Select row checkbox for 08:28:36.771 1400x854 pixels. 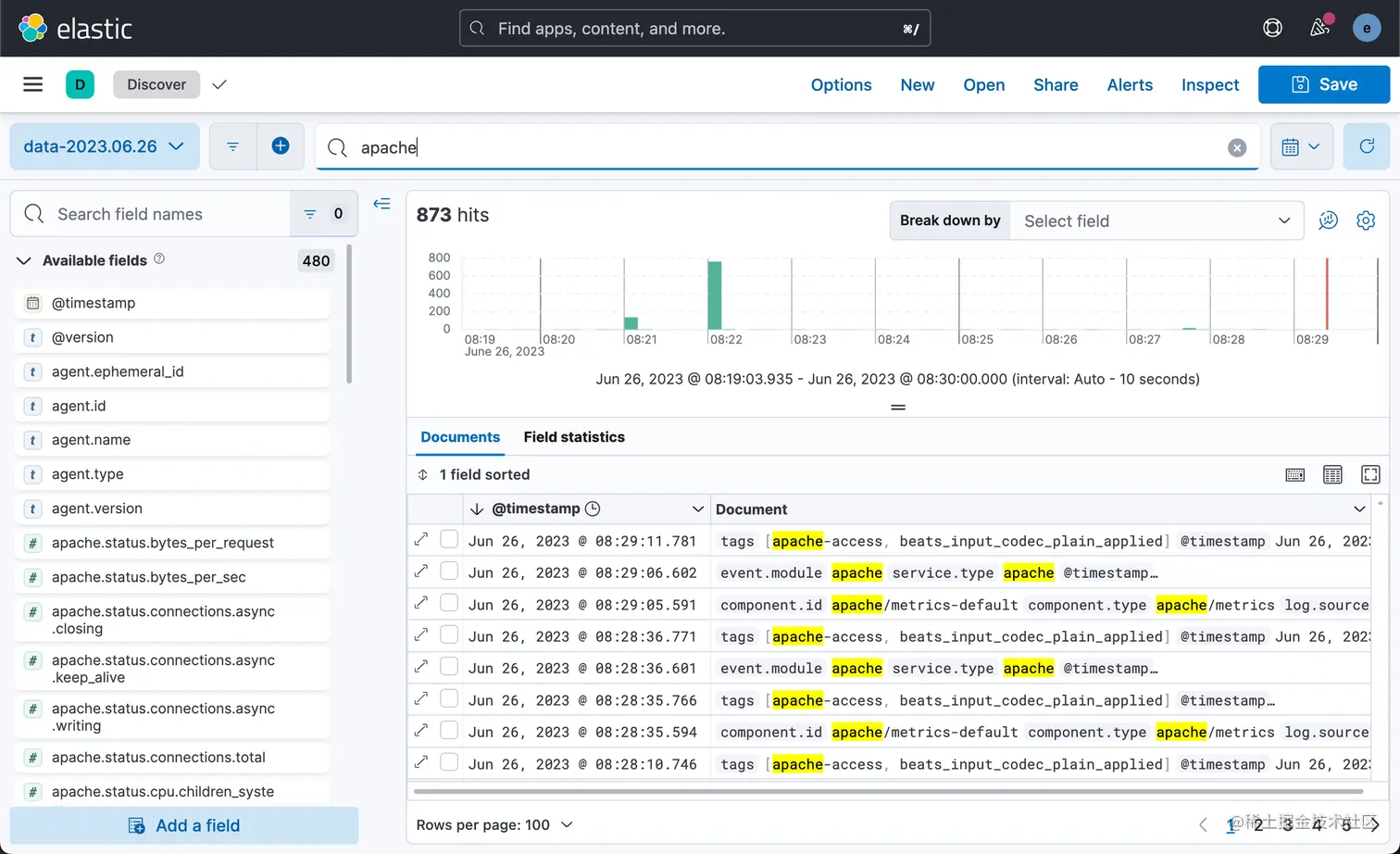449,634
